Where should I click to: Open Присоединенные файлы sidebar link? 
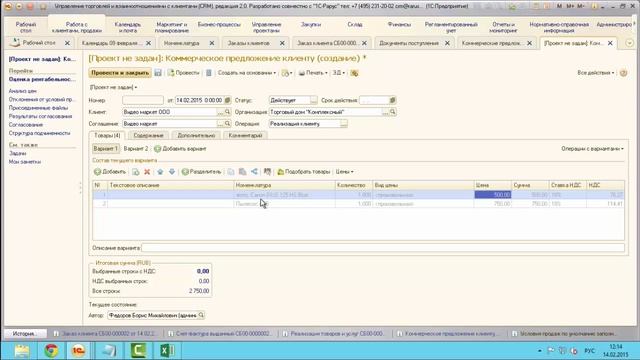[x=38, y=108]
